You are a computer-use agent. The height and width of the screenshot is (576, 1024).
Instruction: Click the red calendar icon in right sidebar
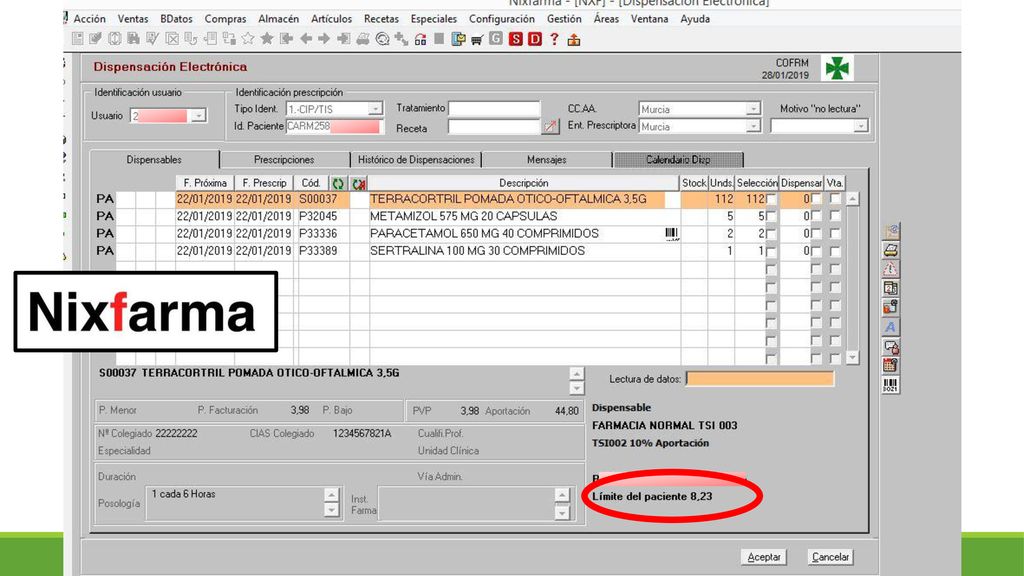(x=890, y=366)
